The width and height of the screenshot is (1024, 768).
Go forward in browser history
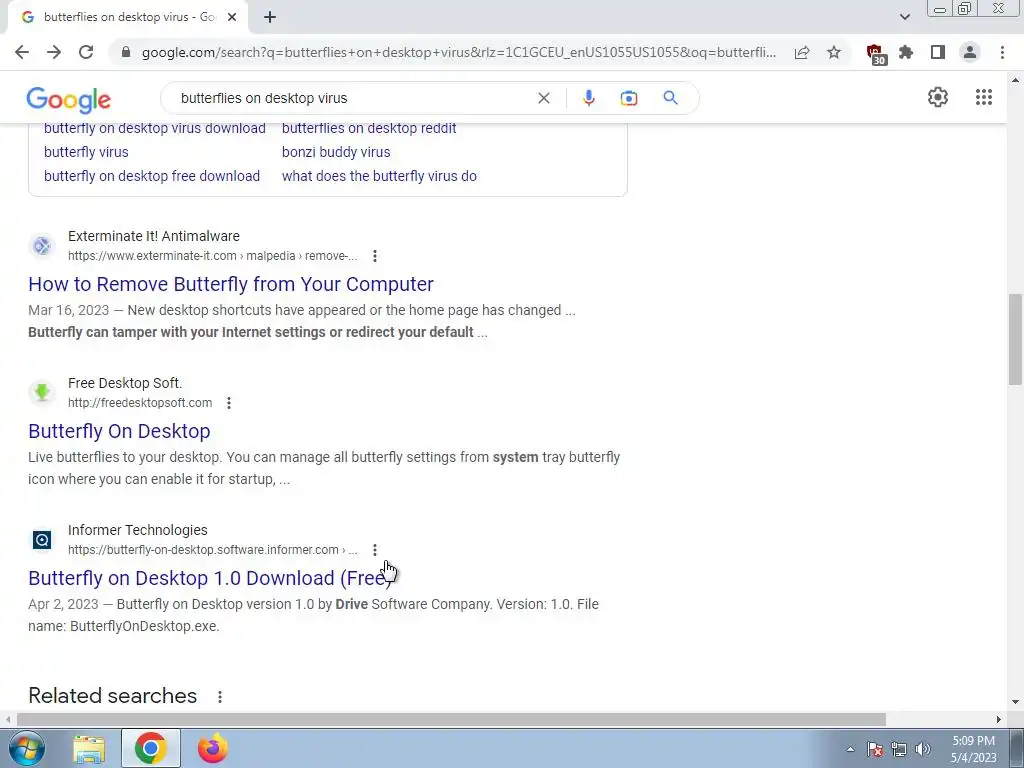pos(54,52)
